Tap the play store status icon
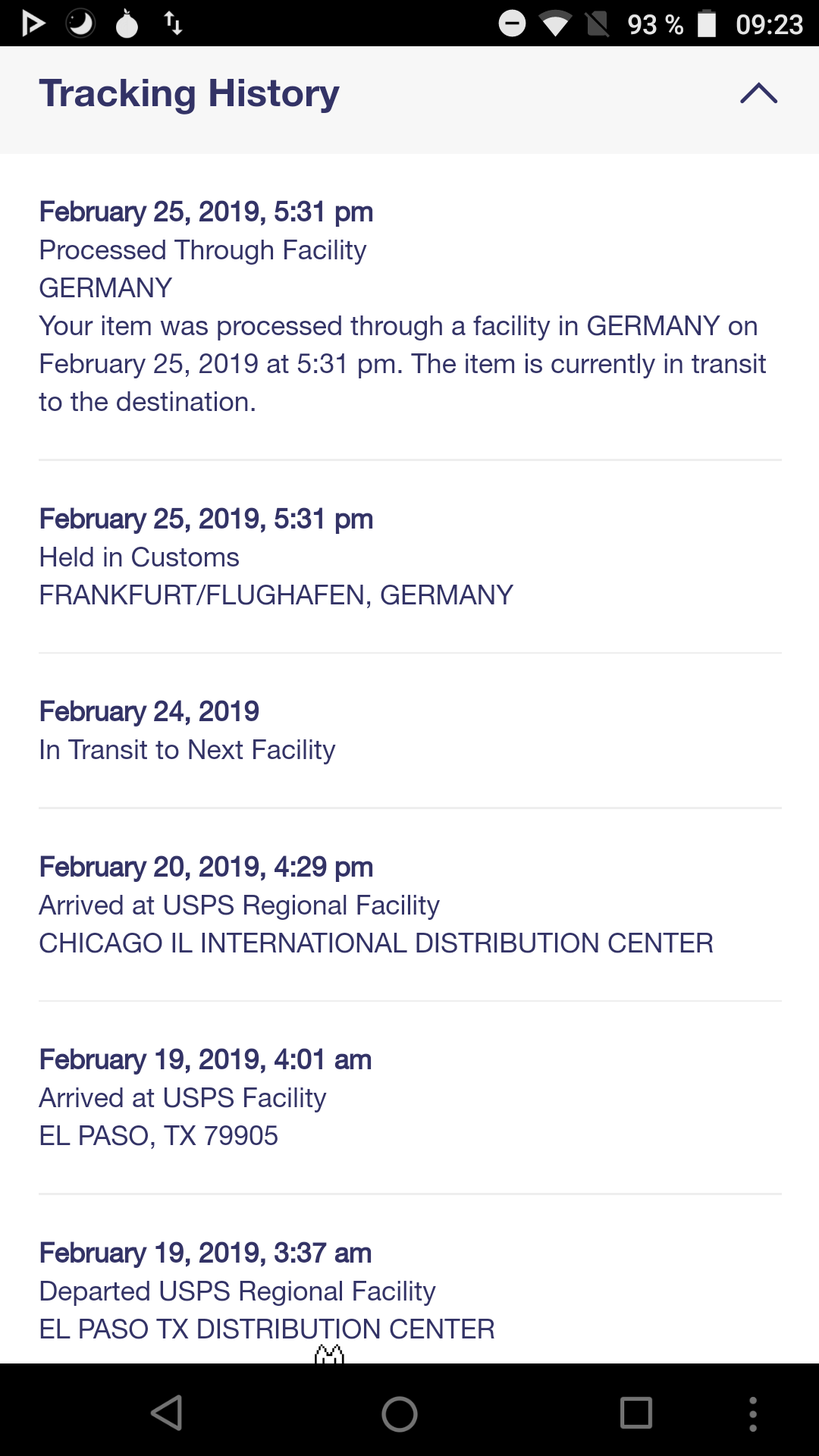Viewport: 819px width, 1456px height. 33,24
